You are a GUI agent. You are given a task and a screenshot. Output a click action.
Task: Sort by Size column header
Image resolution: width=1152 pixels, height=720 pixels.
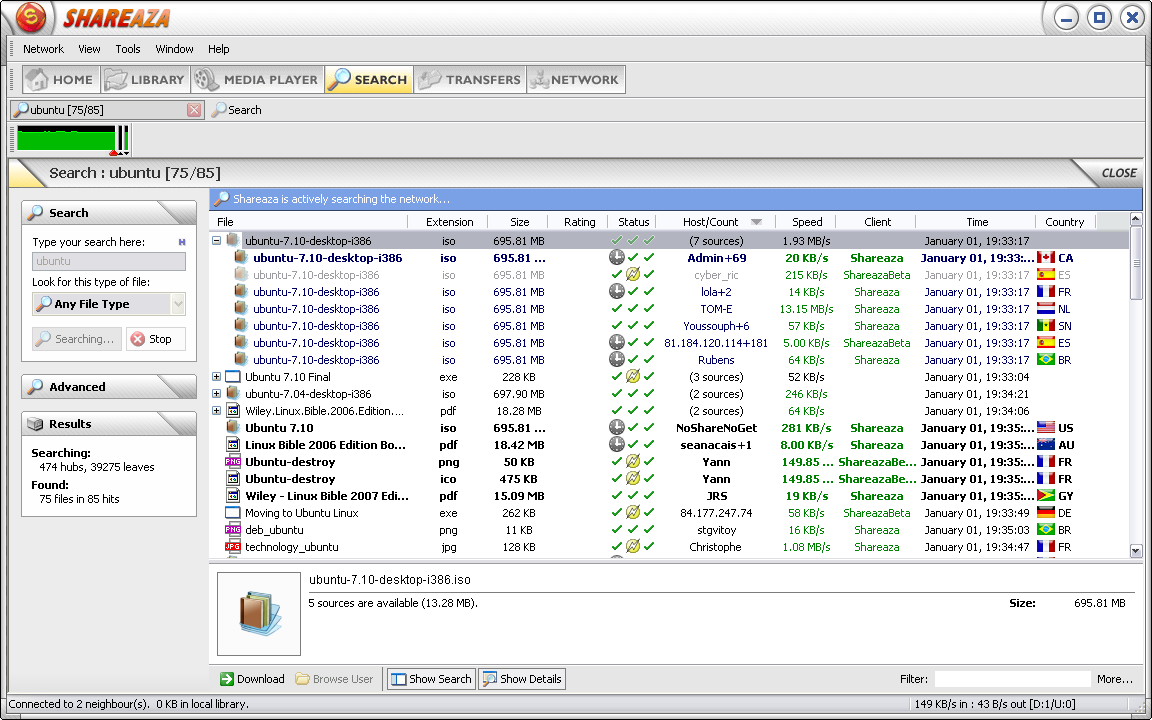[518, 222]
